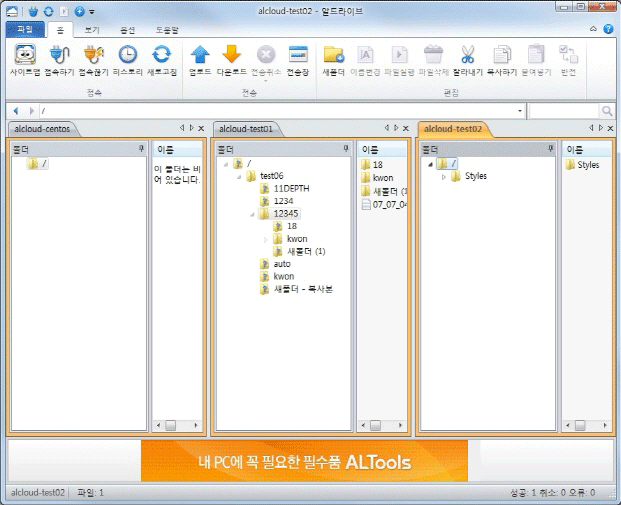This screenshot has height=505, width=621.
Task: Switch to the 도움말 help ribbon tab
Action: click(167, 30)
